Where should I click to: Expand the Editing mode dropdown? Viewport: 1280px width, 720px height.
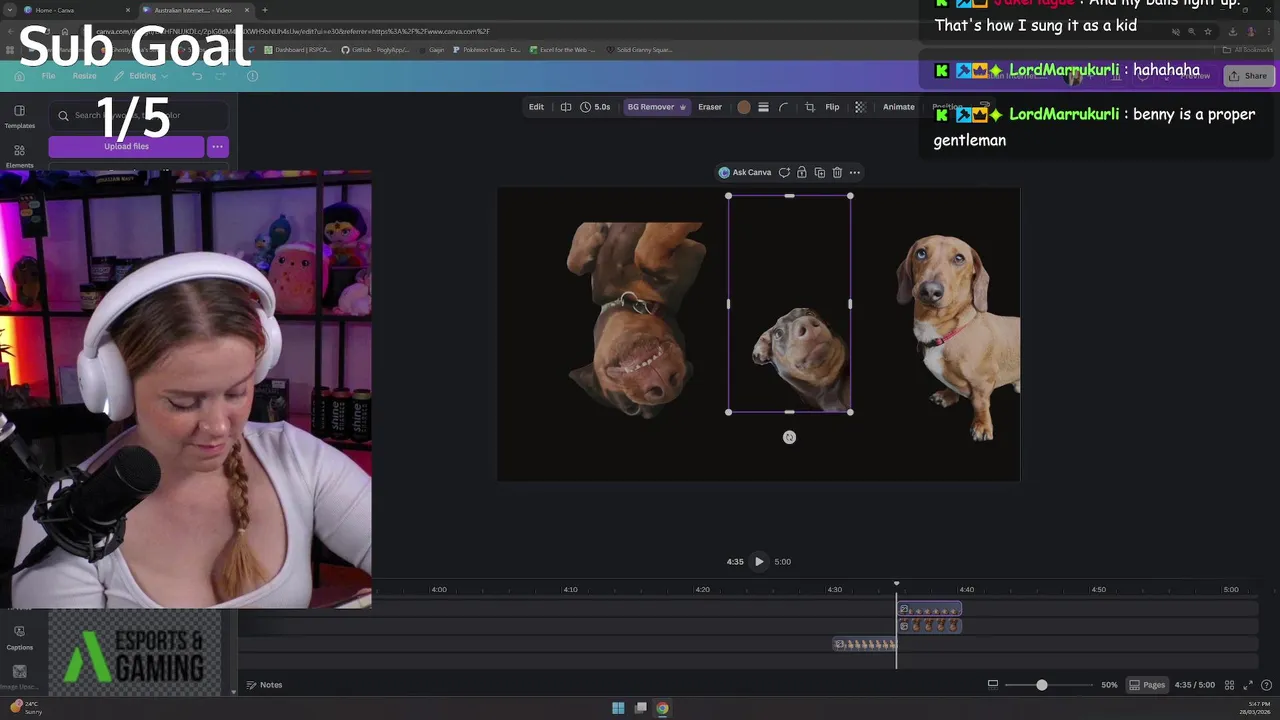141,76
